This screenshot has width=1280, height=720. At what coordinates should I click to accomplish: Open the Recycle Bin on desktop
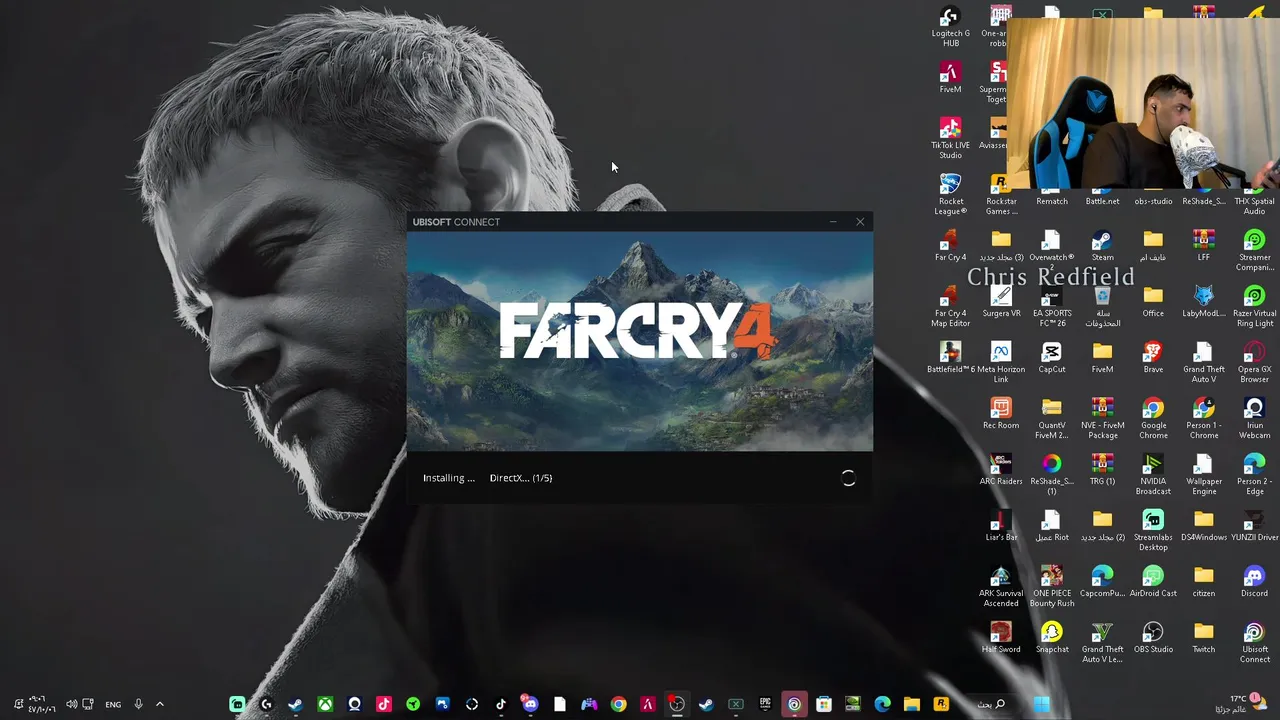1102,307
